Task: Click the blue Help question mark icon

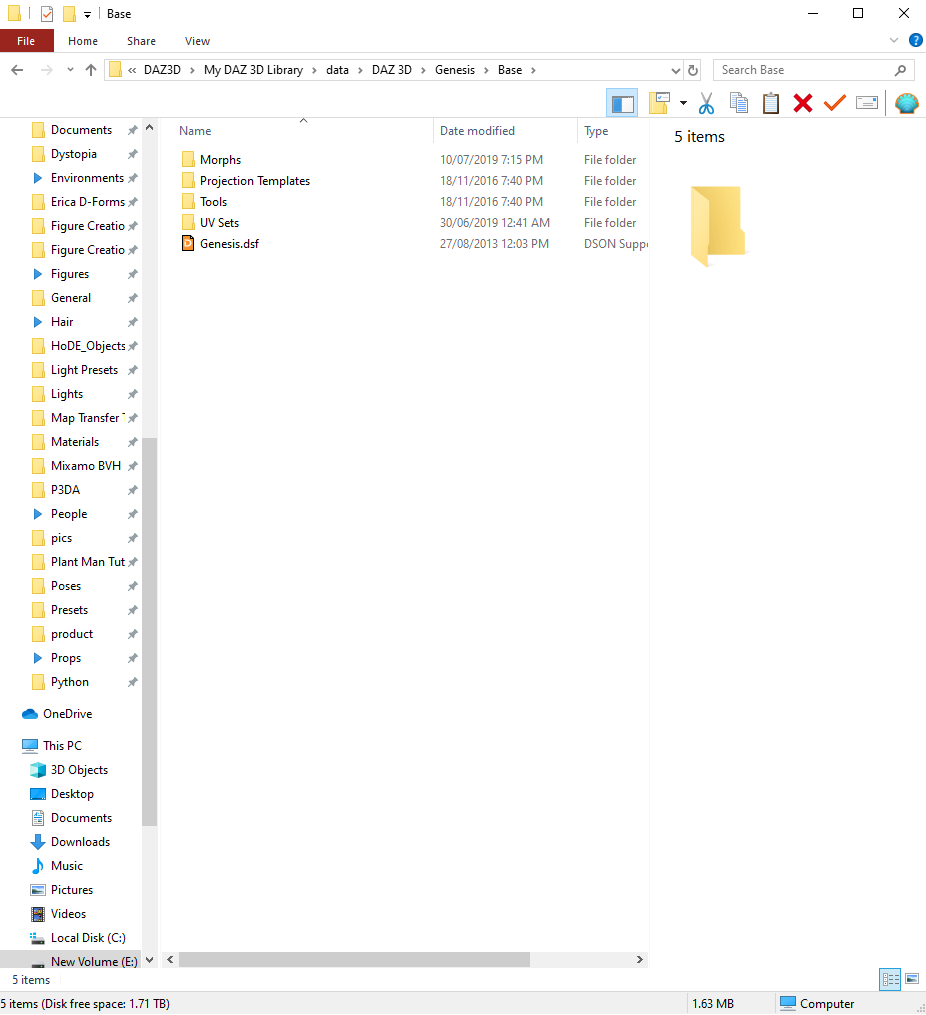Action: tap(916, 40)
